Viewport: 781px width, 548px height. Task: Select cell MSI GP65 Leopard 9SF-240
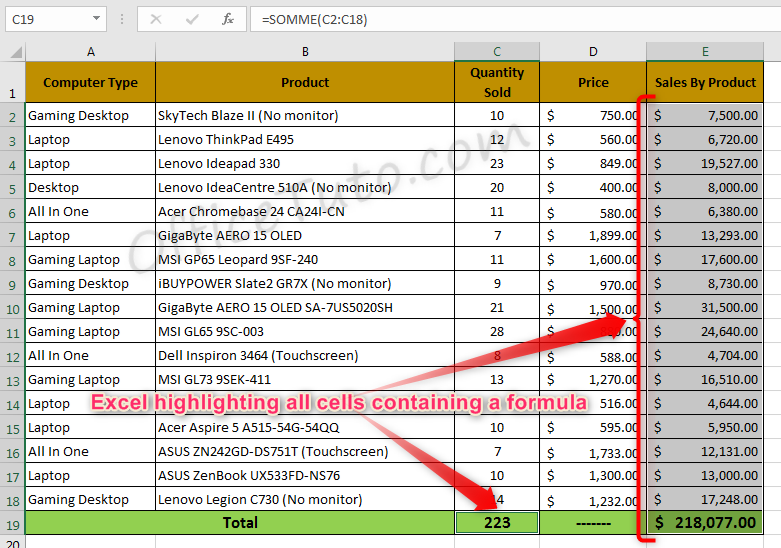coord(305,259)
